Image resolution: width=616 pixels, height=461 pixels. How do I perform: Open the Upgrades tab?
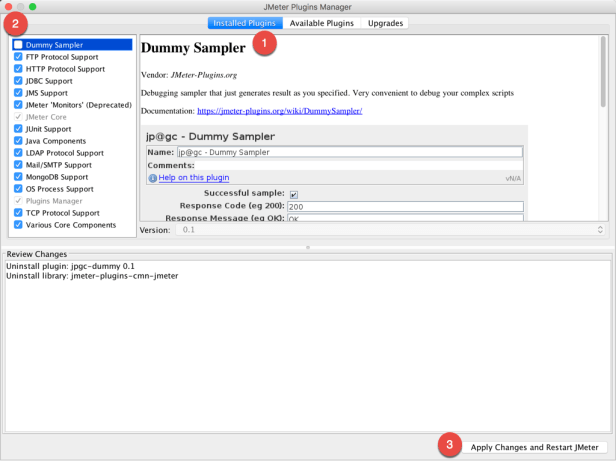click(385, 23)
